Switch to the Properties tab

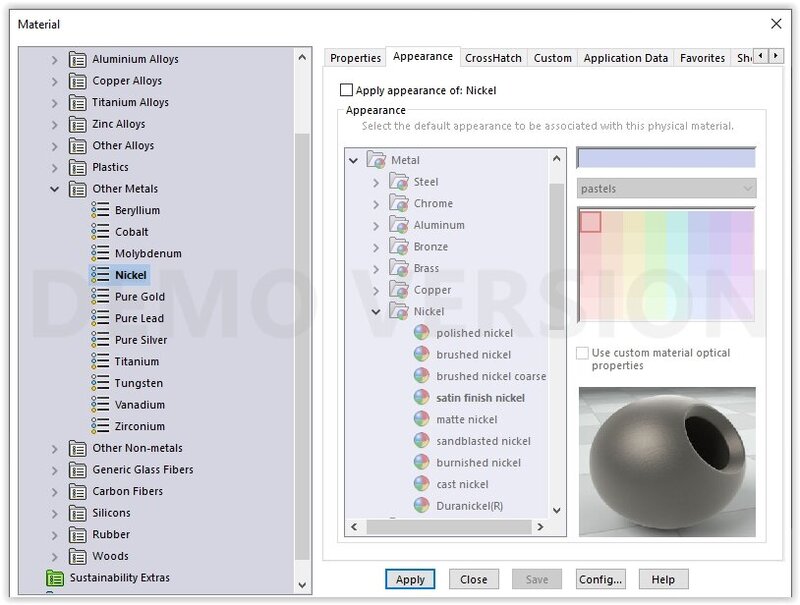tap(355, 58)
